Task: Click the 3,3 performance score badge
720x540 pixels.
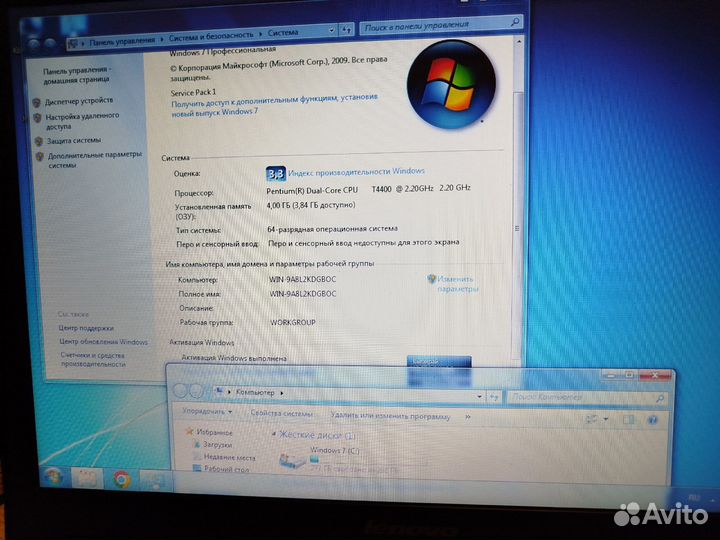Action: 276,174
